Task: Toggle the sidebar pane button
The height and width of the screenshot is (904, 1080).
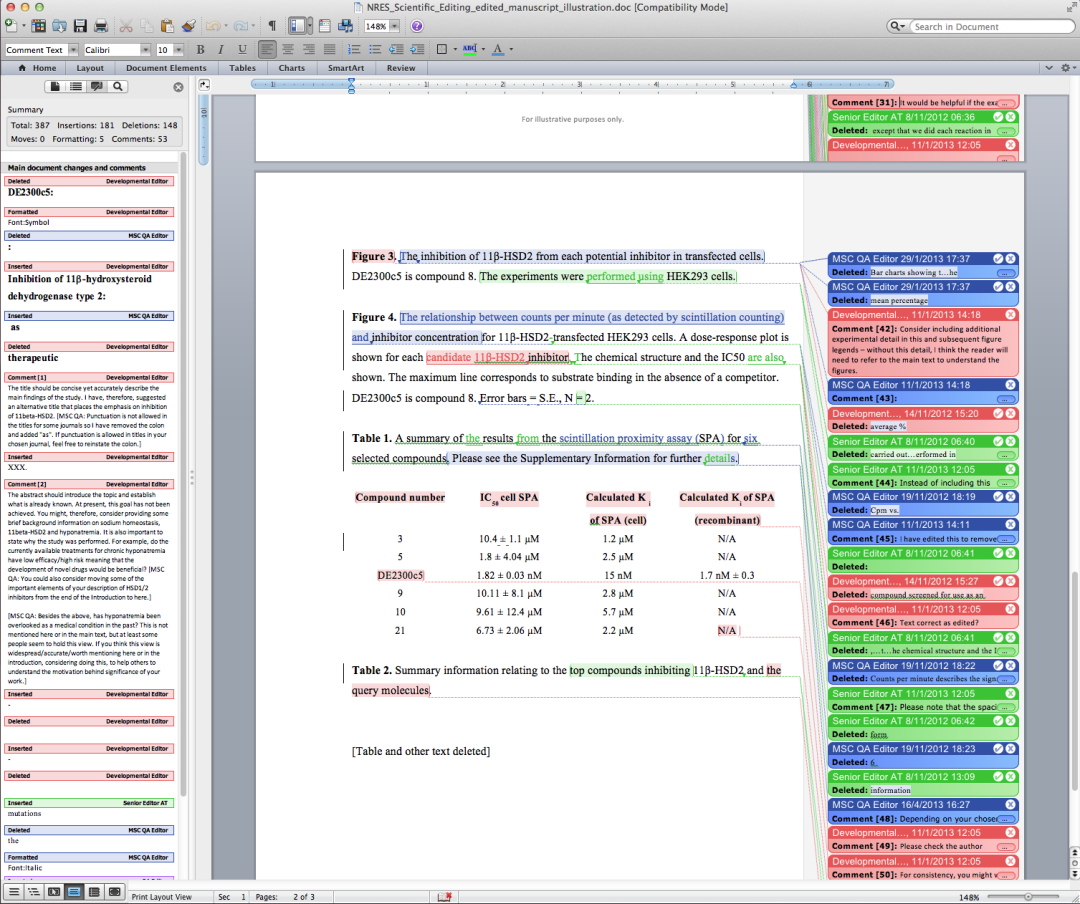Action: point(297,26)
